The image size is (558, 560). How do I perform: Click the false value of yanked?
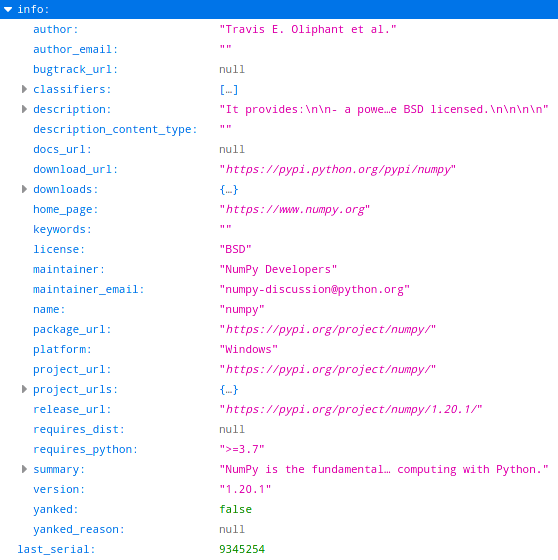coord(235,509)
